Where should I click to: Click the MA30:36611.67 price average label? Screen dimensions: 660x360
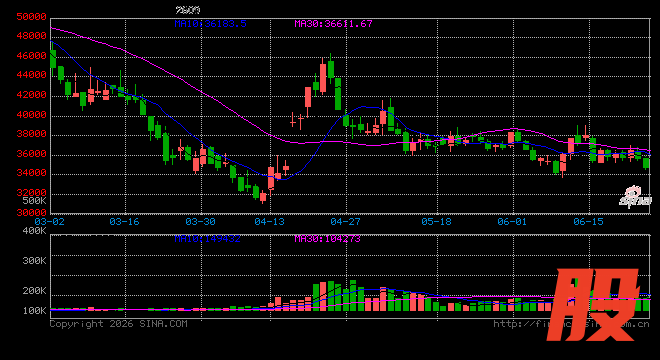click(x=333, y=24)
